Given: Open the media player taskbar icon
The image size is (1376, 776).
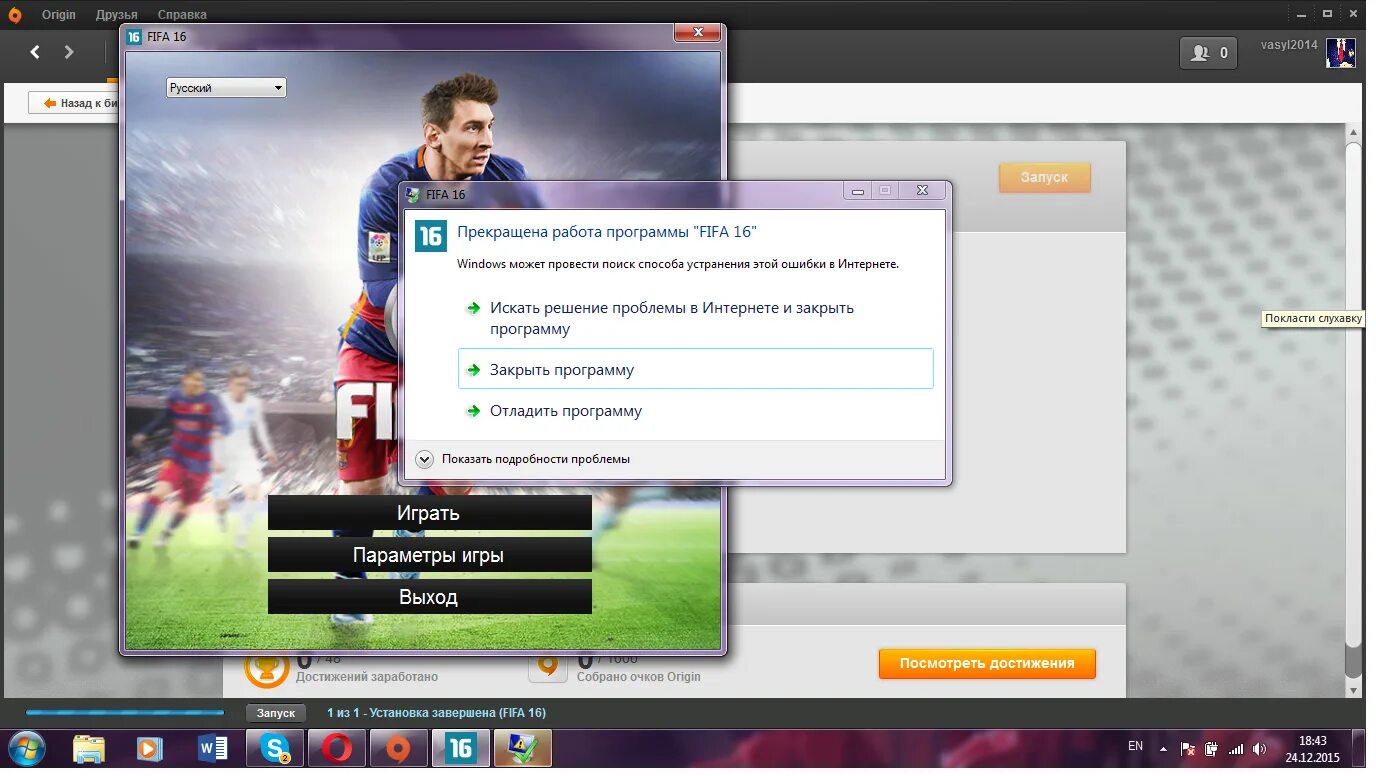Looking at the screenshot, I should tap(150, 749).
